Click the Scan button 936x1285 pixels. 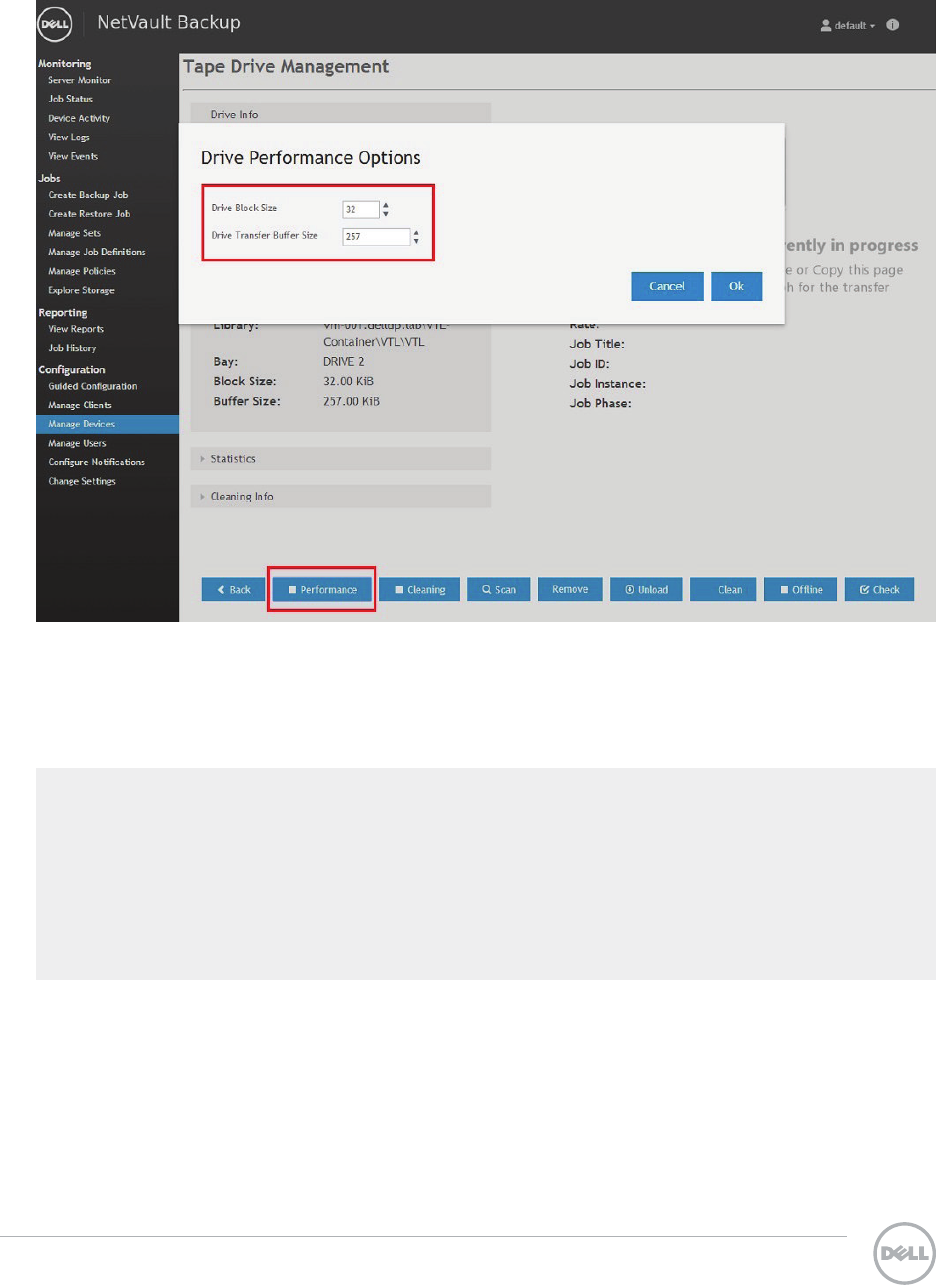[498, 590]
